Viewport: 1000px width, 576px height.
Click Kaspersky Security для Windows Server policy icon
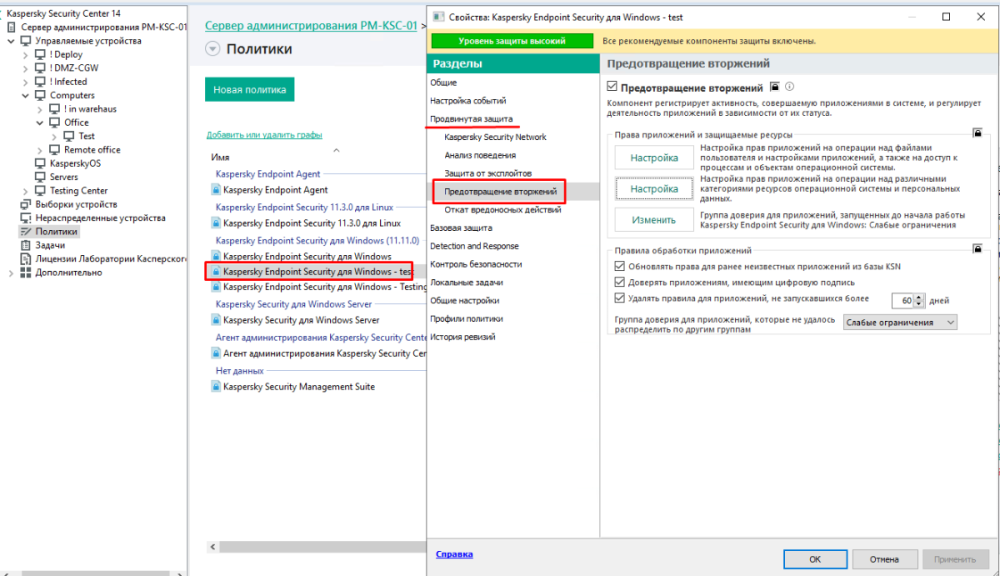pyautogui.click(x=216, y=320)
